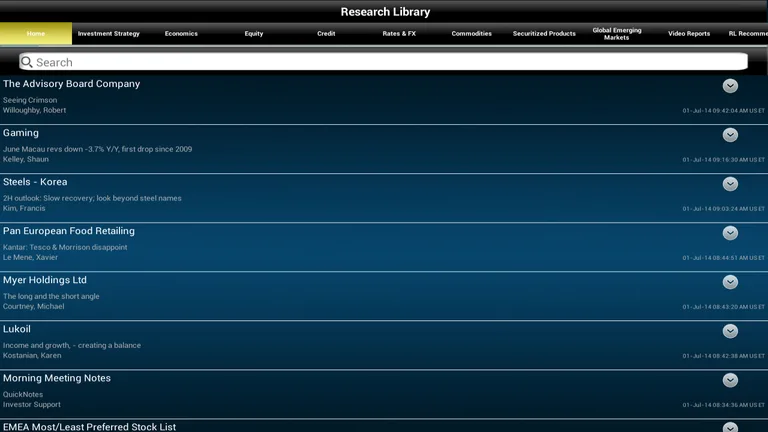The image size is (768, 432).
Task: Expand the EMEA Most/Least Preferred Stock List
Action: (730, 427)
